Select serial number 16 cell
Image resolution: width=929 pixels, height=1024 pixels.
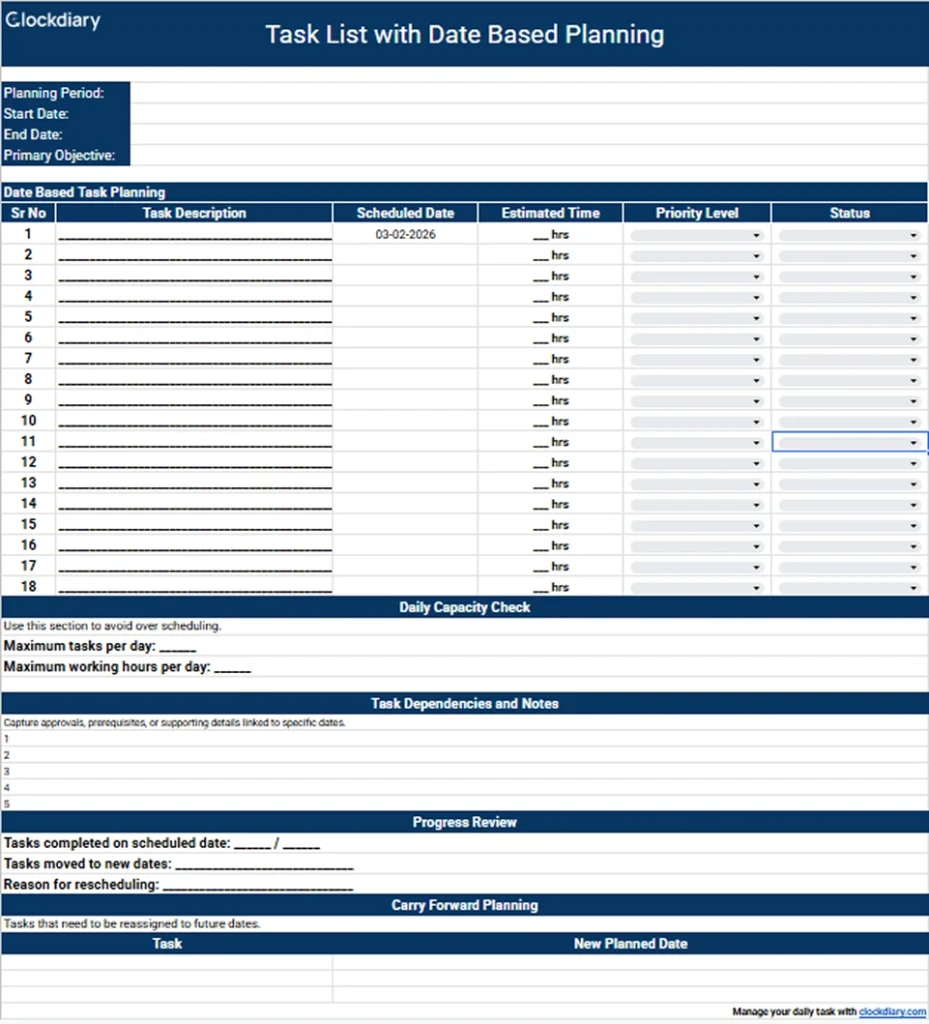28,545
